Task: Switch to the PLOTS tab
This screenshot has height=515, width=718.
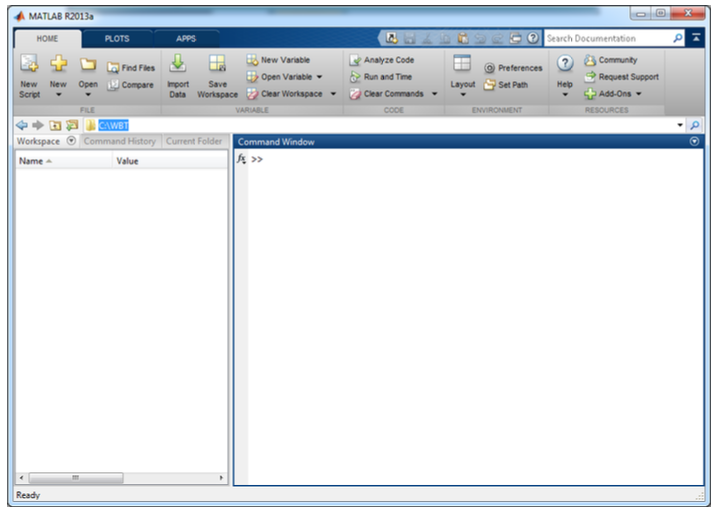Action: pyautogui.click(x=117, y=38)
